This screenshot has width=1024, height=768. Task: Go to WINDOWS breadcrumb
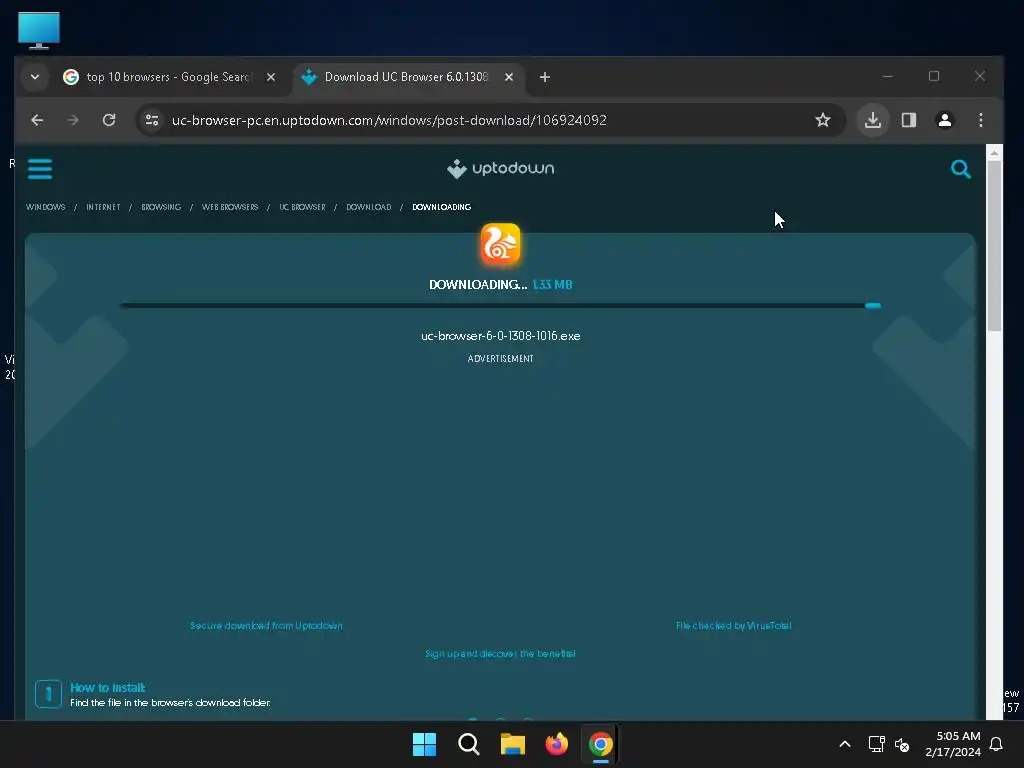pyautogui.click(x=46, y=207)
